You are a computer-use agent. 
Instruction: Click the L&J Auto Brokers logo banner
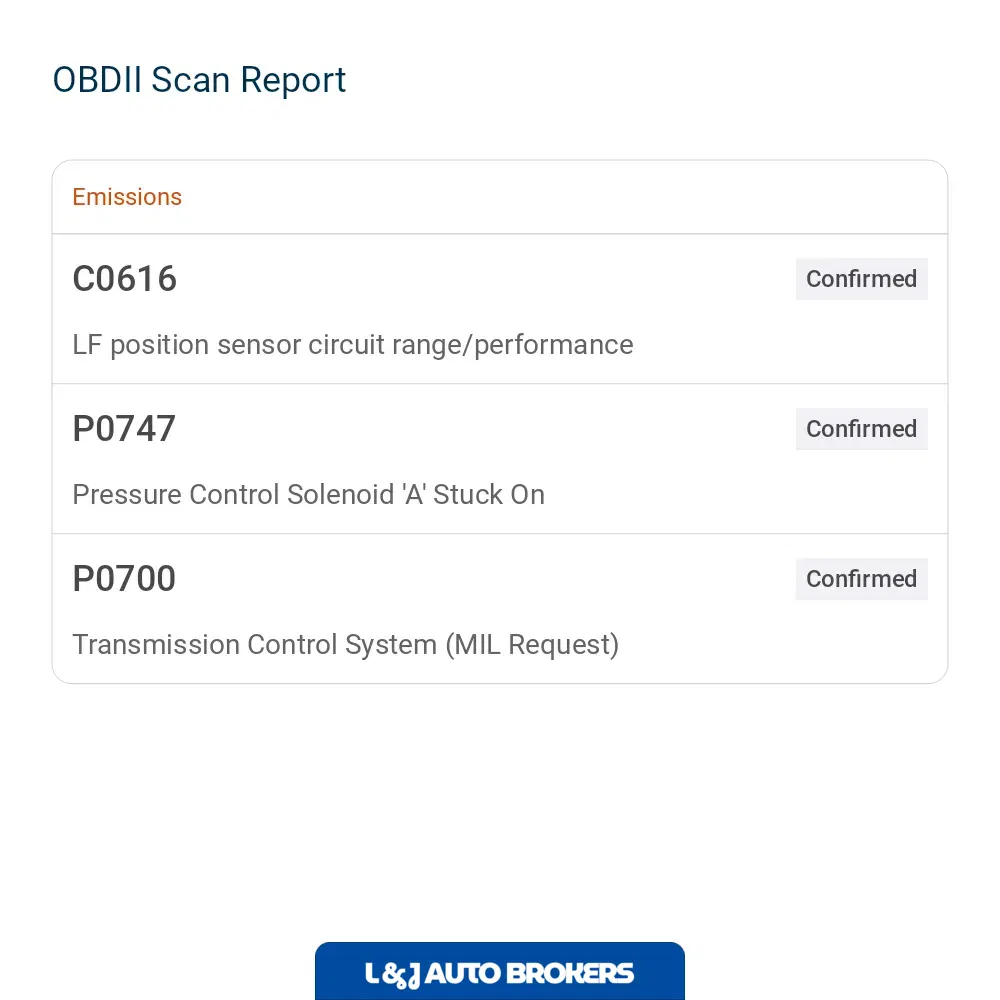click(499, 971)
